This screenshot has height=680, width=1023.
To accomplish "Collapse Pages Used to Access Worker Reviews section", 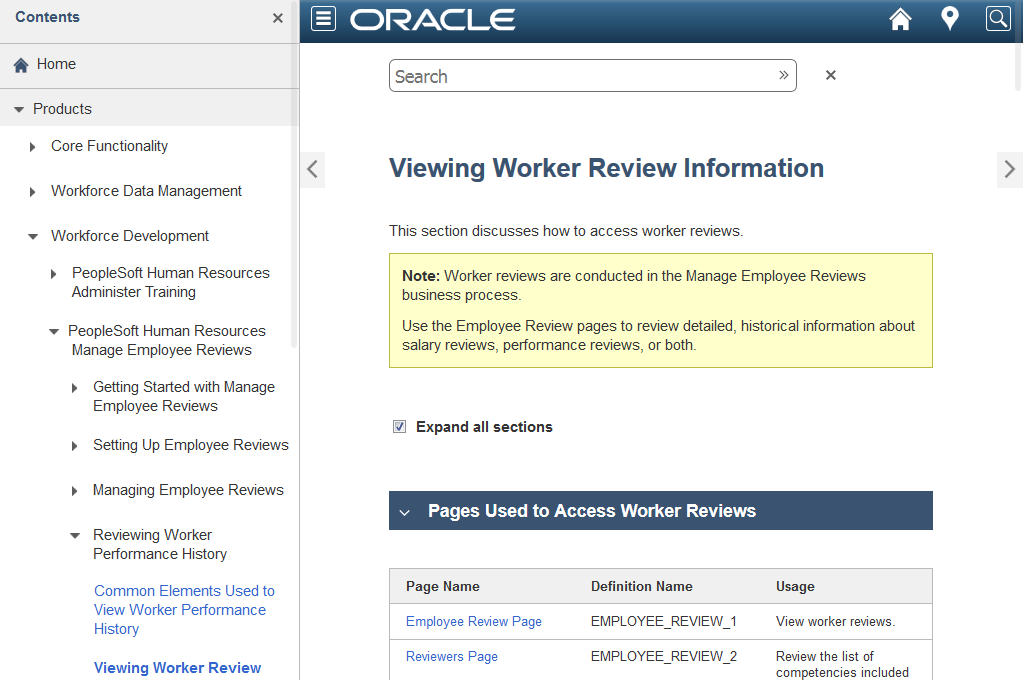I will pyautogui.click(x=404, y=511).
